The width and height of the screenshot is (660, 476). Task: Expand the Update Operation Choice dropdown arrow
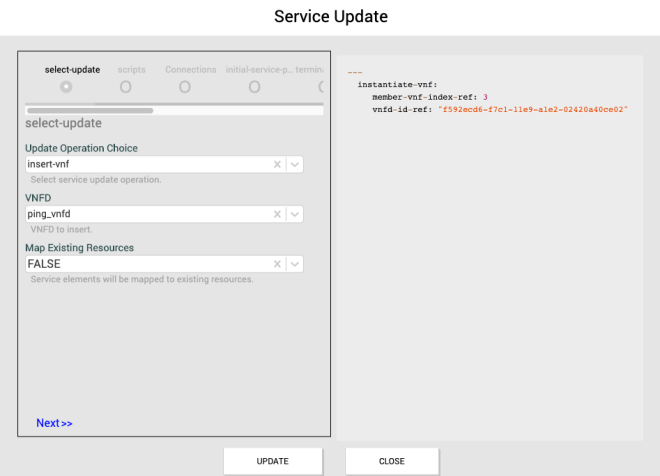pos(295,164)
